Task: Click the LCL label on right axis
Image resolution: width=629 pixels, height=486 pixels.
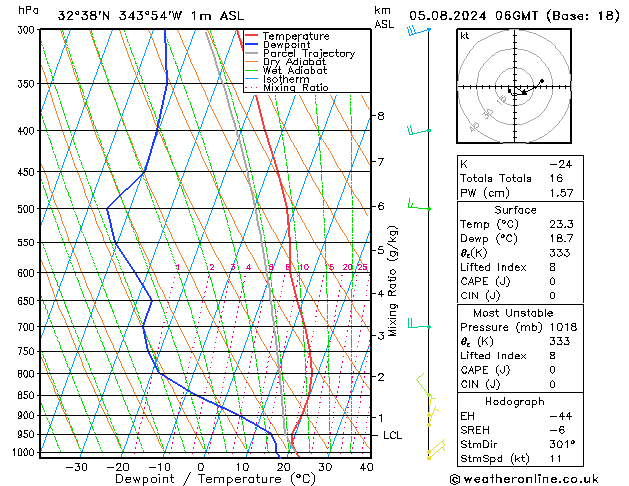Action: pos(393,436)
